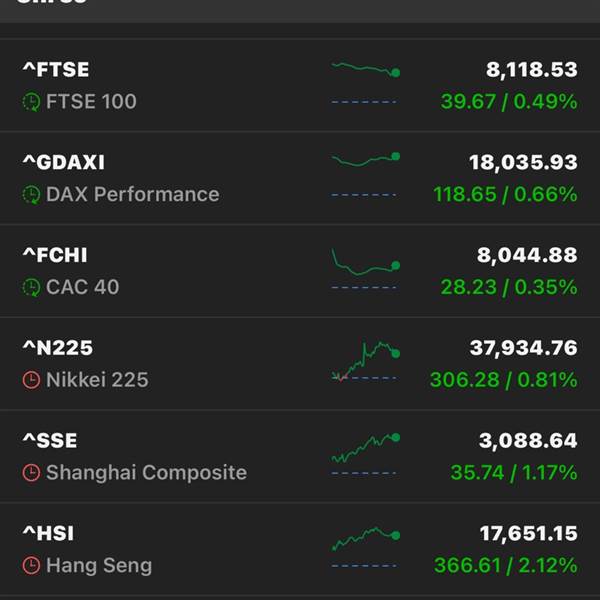Tap the red clock icon beside Shanghai Composite
This screenshot has width=600, height=600.
pos(31,473)
